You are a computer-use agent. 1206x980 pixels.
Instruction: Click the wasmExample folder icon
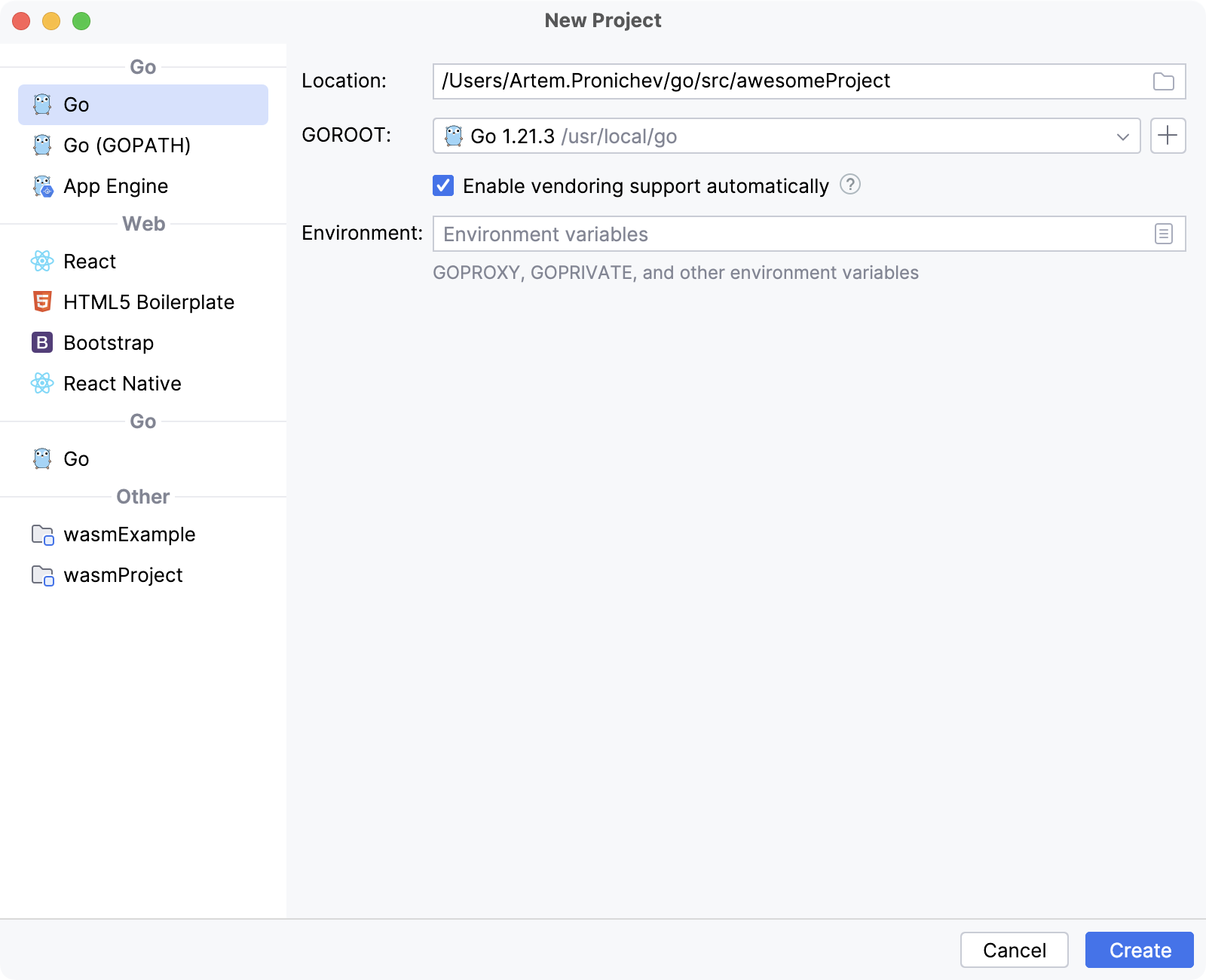[x=43, y=534]
